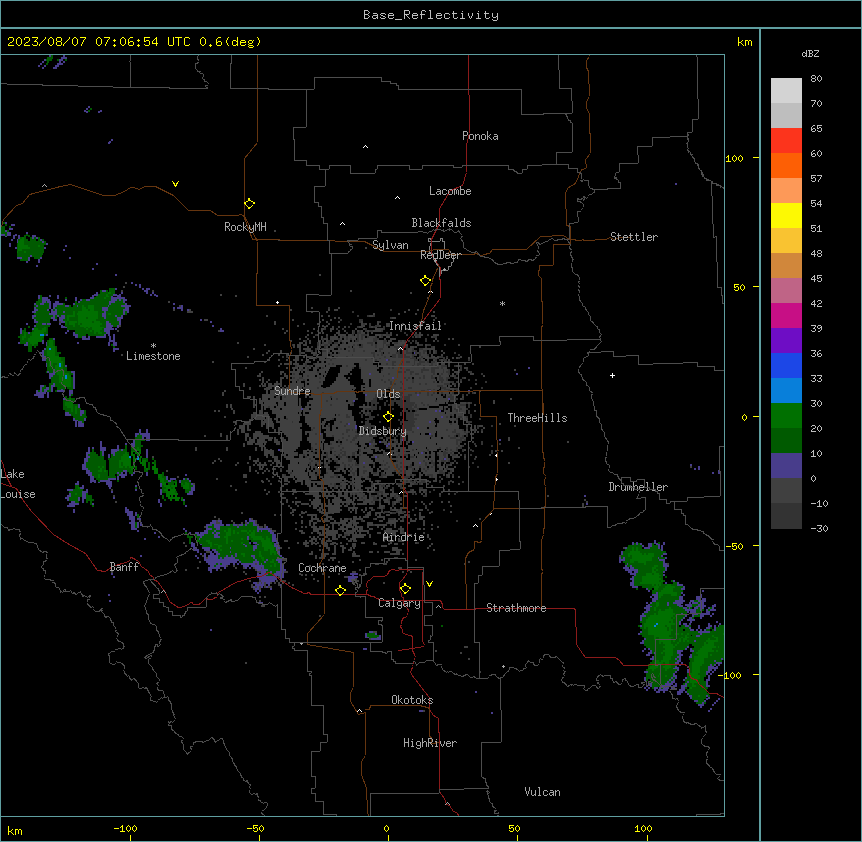Screen dimensions: 862x842
Task: Click the HighRiver town label
Action: click(430, 743)
